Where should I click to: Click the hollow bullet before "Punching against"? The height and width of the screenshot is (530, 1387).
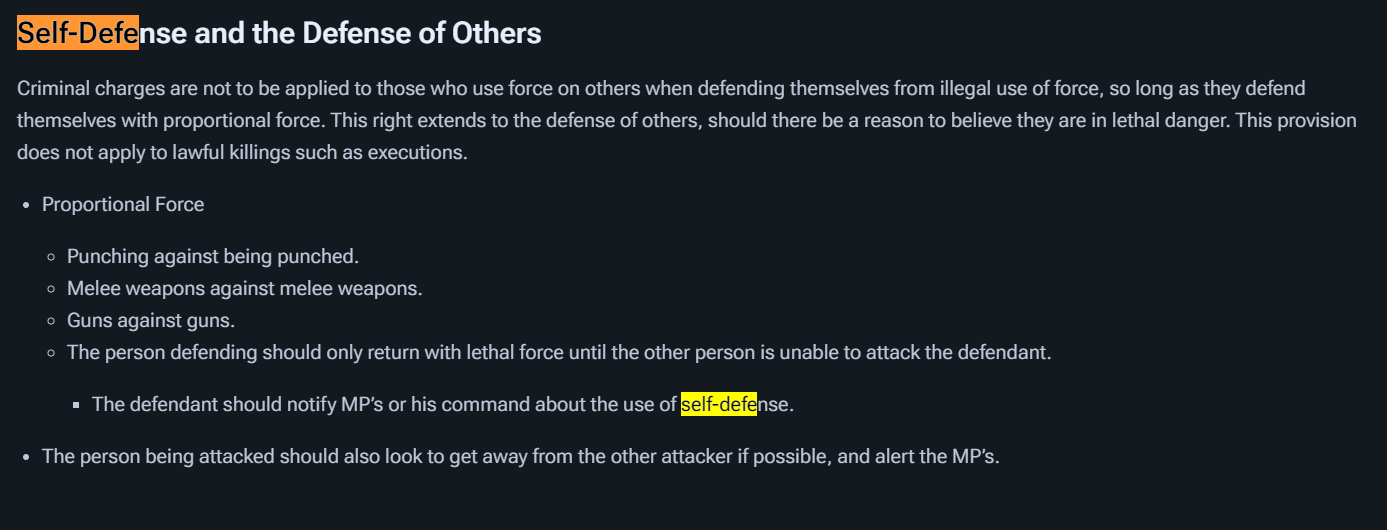click(51, 258)
